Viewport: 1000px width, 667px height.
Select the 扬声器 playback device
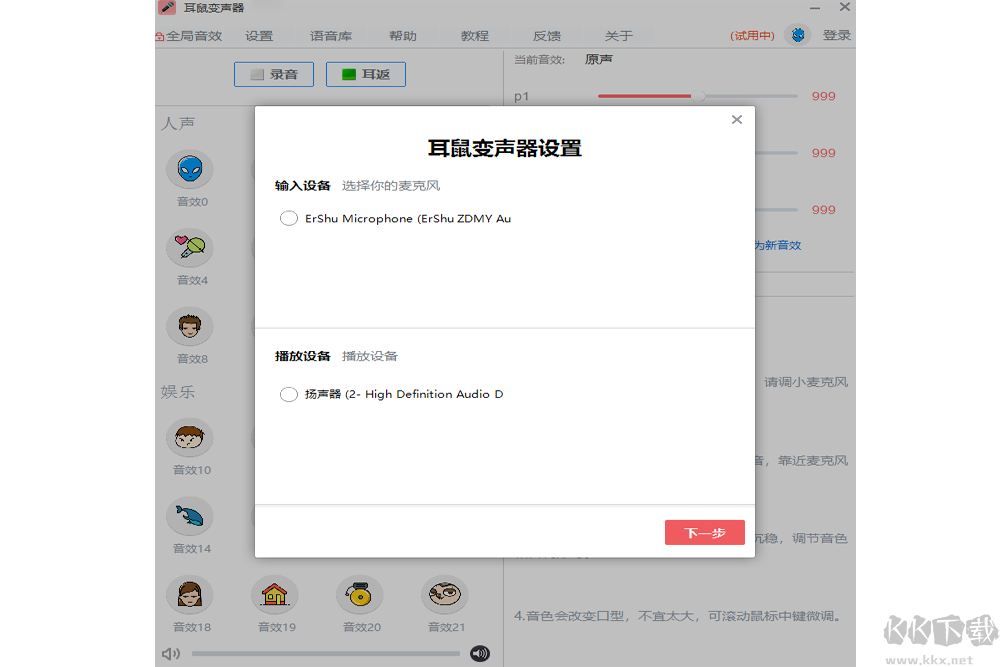coord(289,393)
